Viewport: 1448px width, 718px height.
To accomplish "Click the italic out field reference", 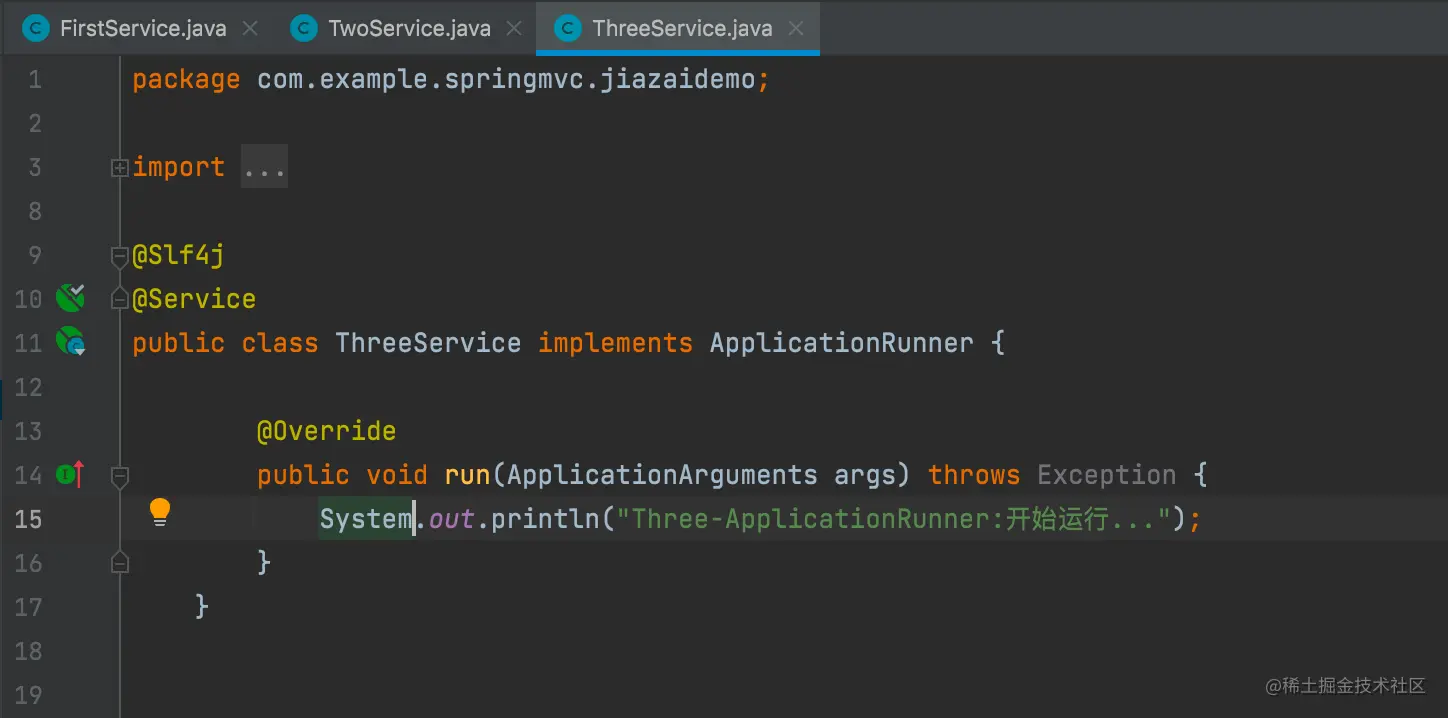I will 451,519.
